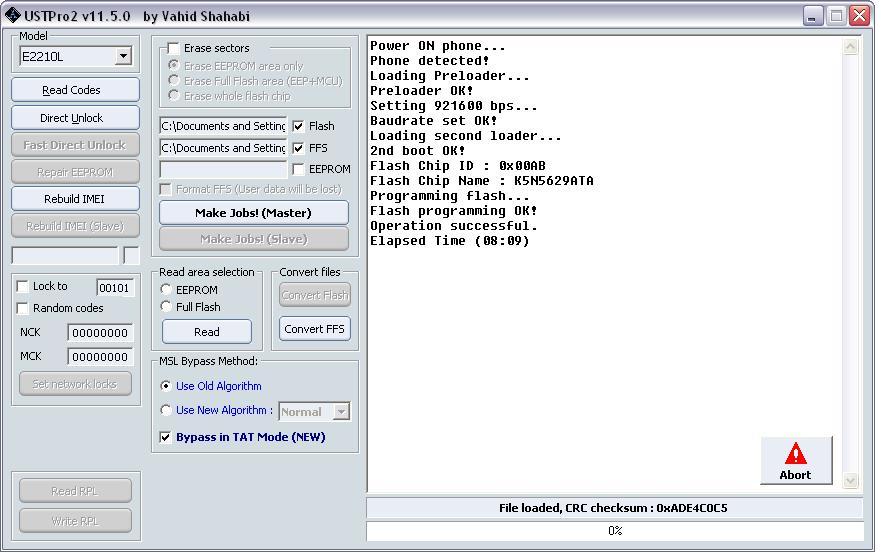Click the wide empty field under Rebuild IMEI (Slave)

[65, 256]
